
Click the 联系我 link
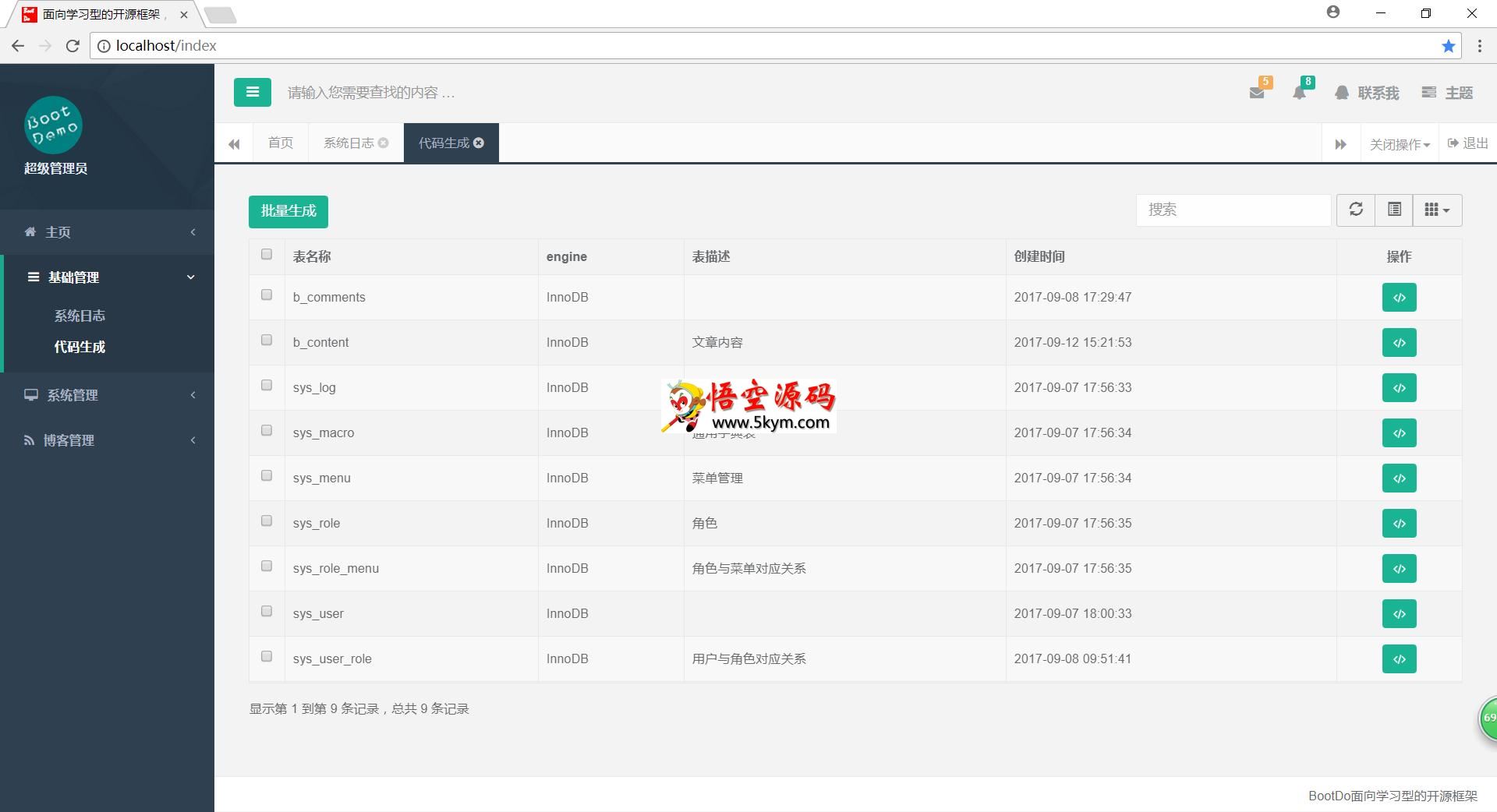(x=1367, y=93)
